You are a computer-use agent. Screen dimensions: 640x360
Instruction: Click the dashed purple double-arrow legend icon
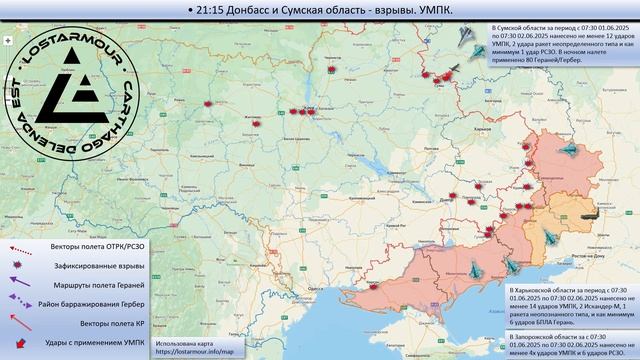[20, 301]
